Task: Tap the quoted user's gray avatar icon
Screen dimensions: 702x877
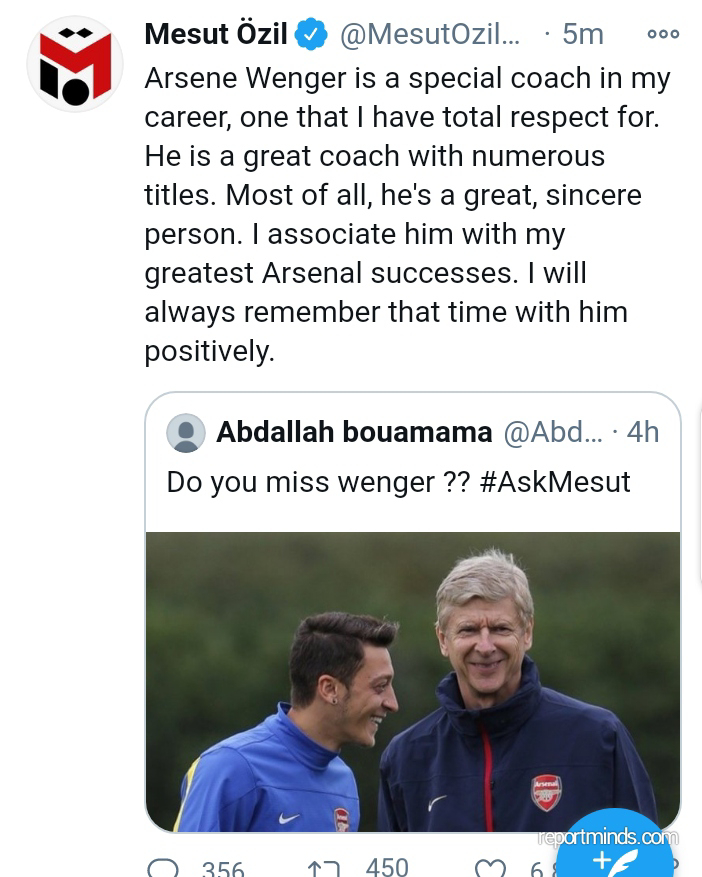Action: (186, 433)
